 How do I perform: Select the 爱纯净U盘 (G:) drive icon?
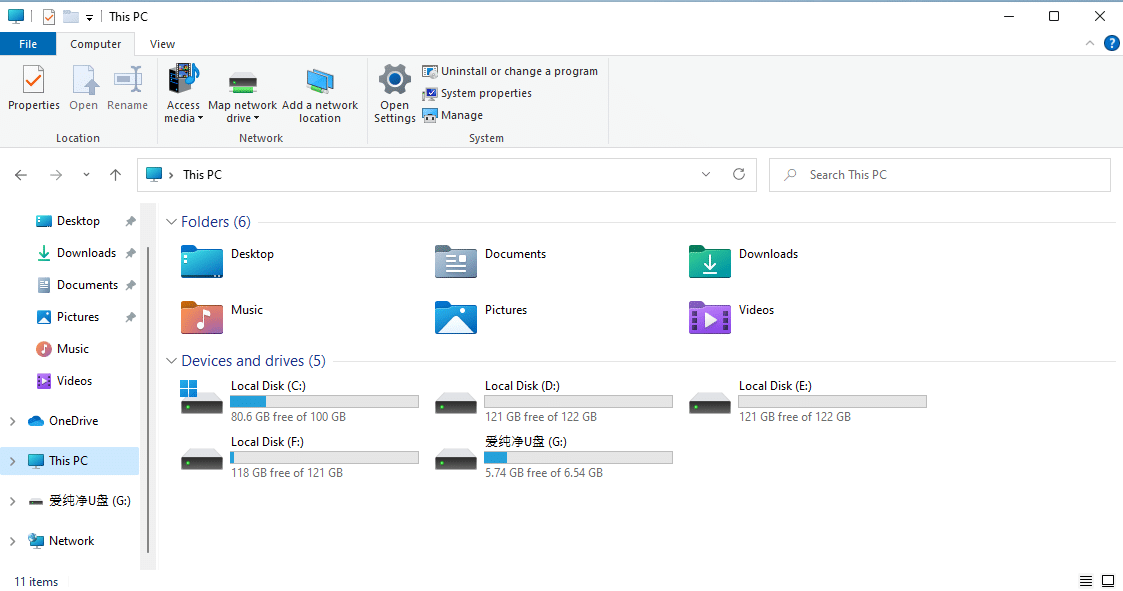(x=456, y=458)
